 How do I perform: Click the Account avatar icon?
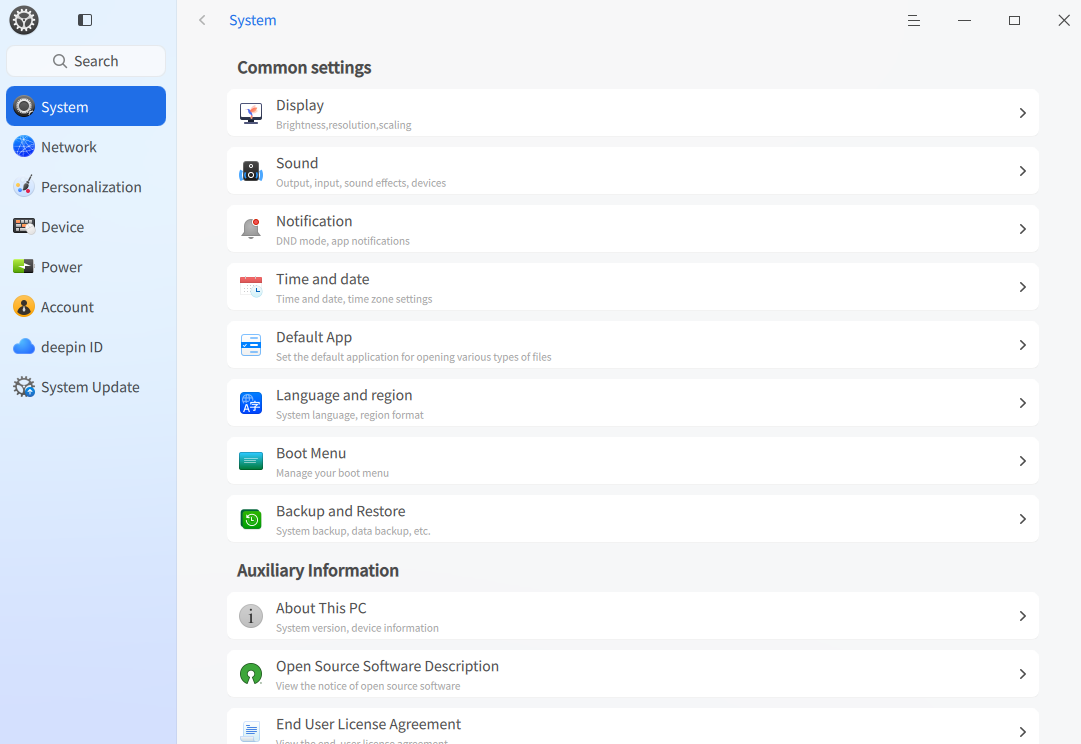click(x=24, y=306)
